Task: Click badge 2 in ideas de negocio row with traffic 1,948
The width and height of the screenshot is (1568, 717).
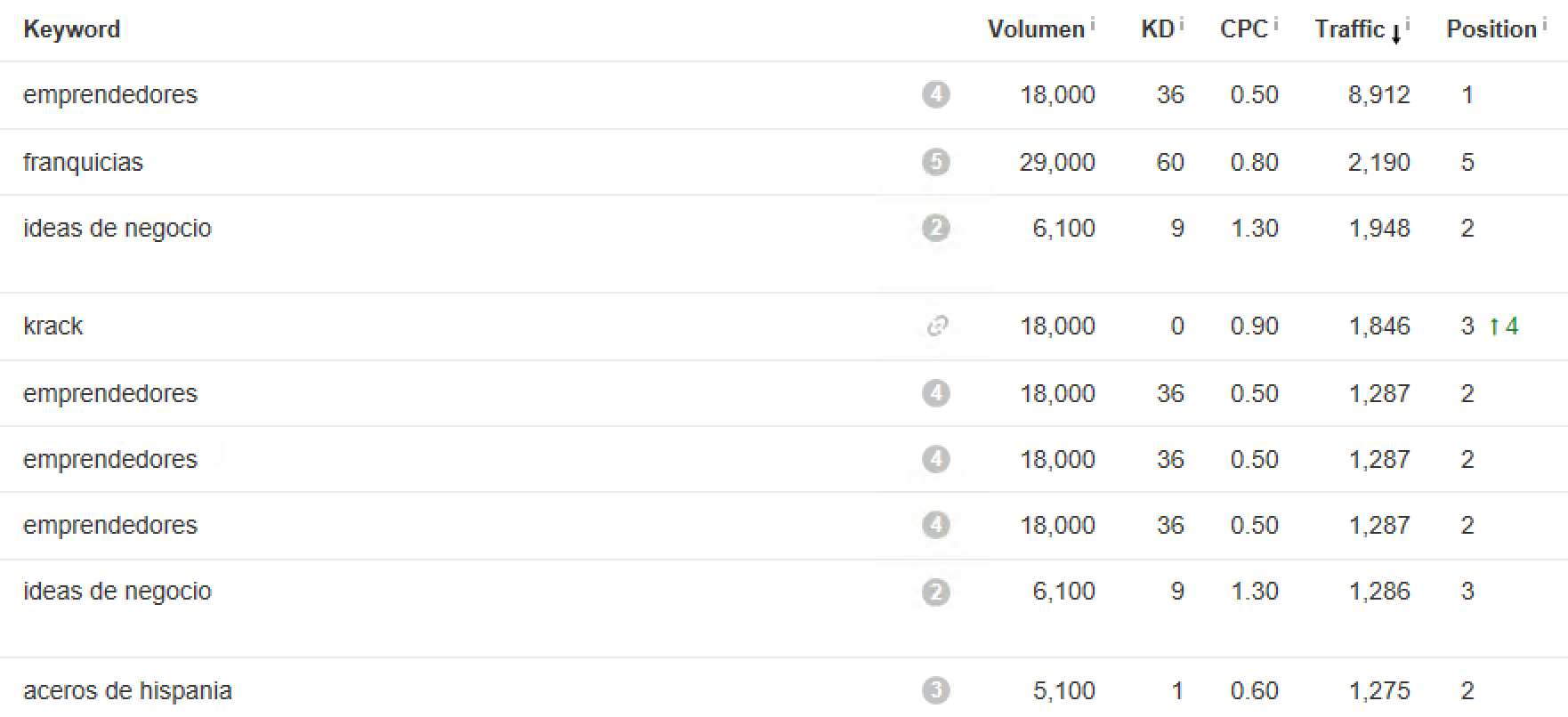Action: click(x=935, y=228)
